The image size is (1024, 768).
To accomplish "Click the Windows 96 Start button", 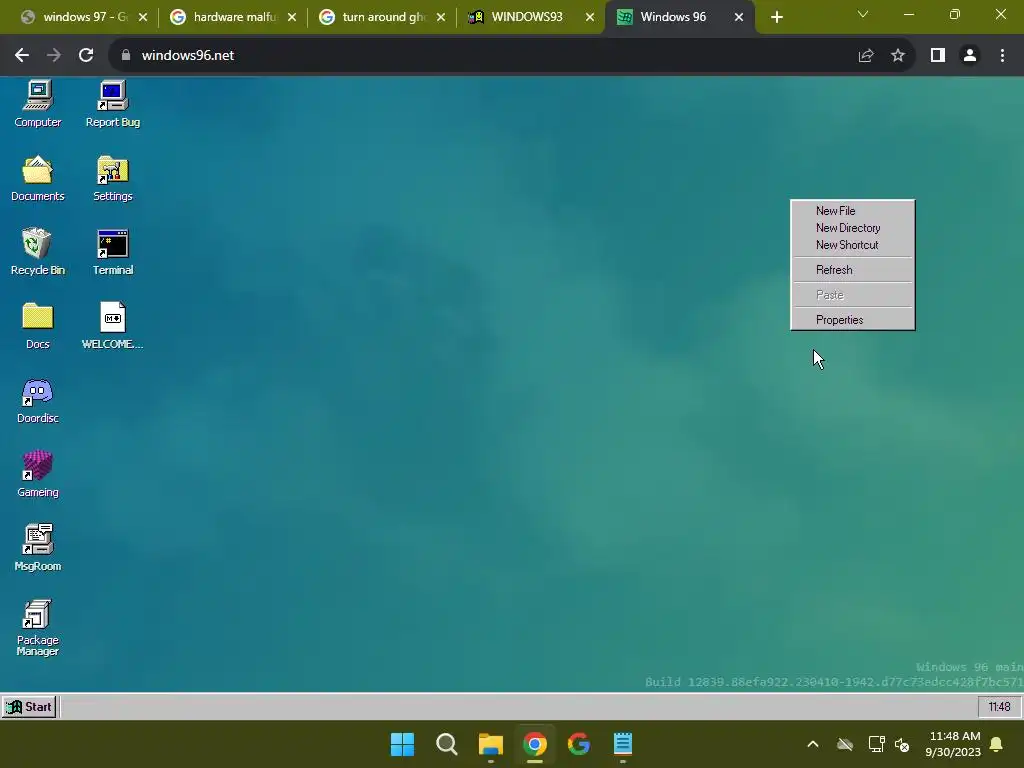I will pyautogui.click(x=29, y=707).
